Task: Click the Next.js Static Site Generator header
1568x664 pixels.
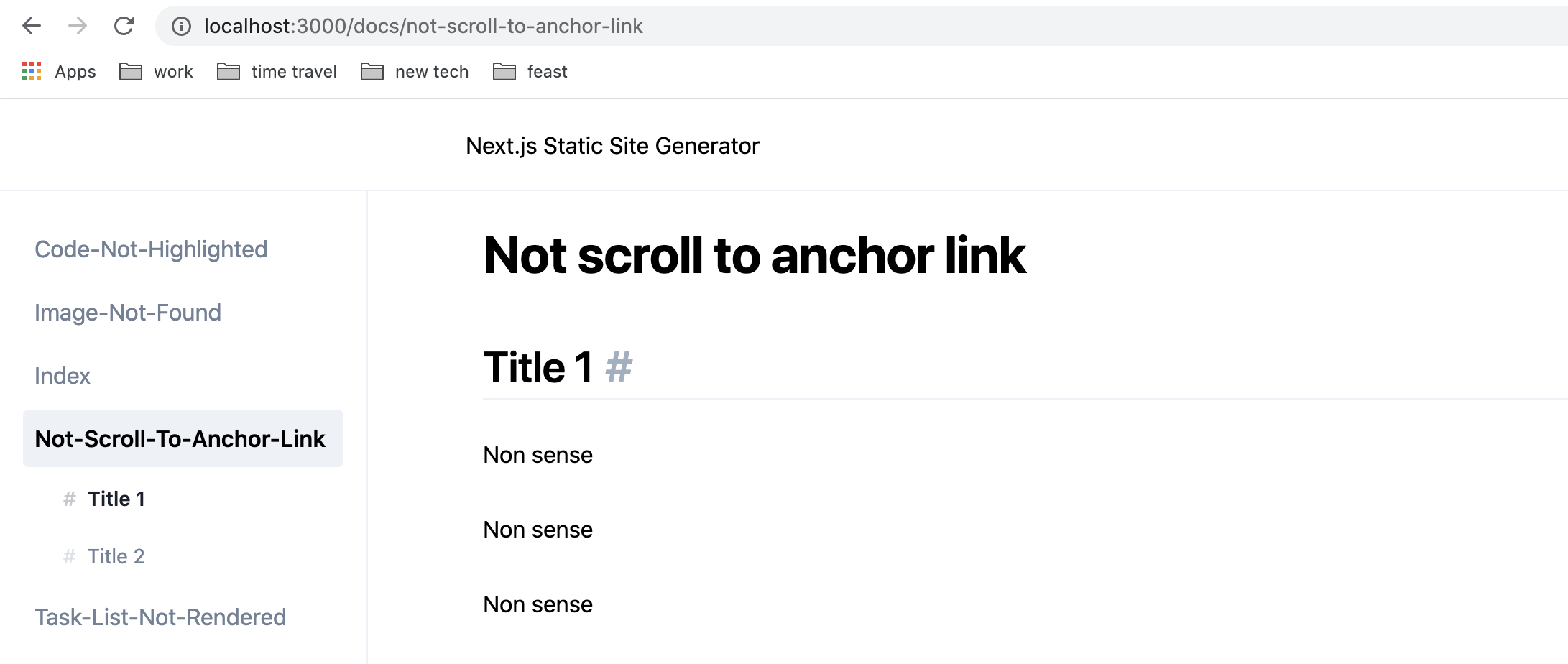Action: point(612,145)
